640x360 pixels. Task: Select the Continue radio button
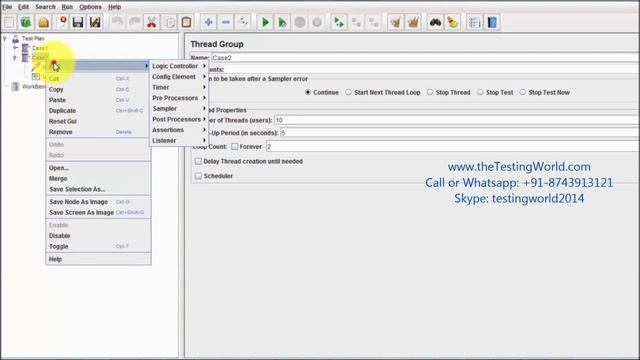tap(308, 93)
